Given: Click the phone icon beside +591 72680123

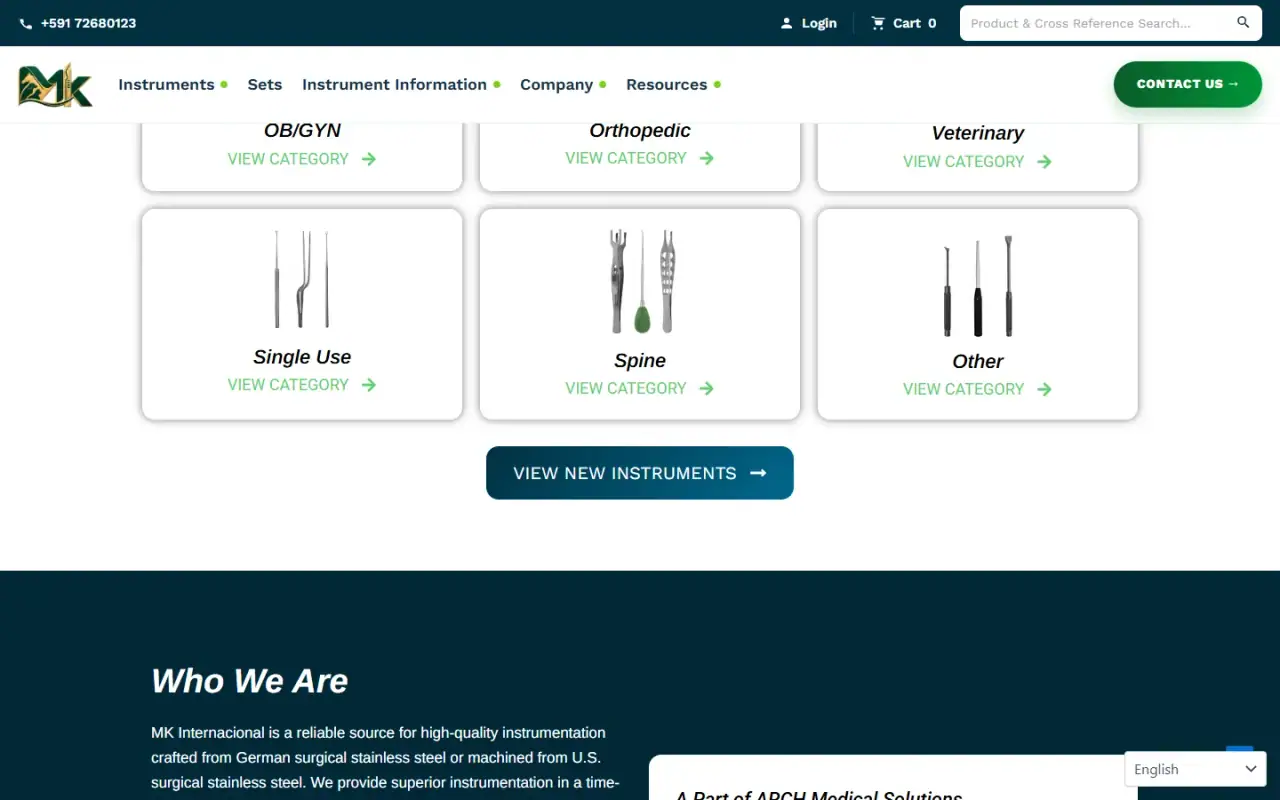Looking at the screenshot, I should pos(26,23).
